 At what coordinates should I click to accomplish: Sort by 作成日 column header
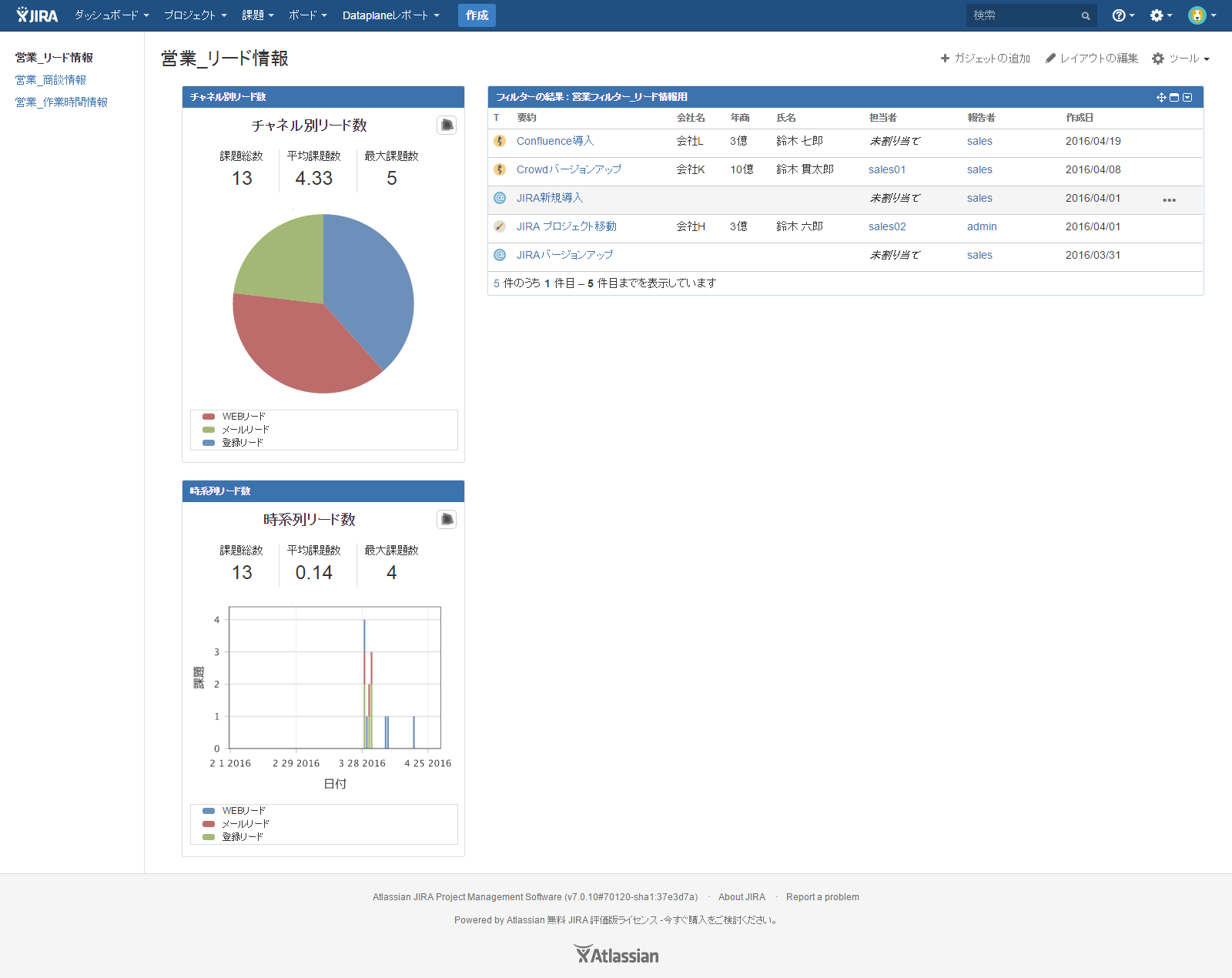coord(1080,118)
